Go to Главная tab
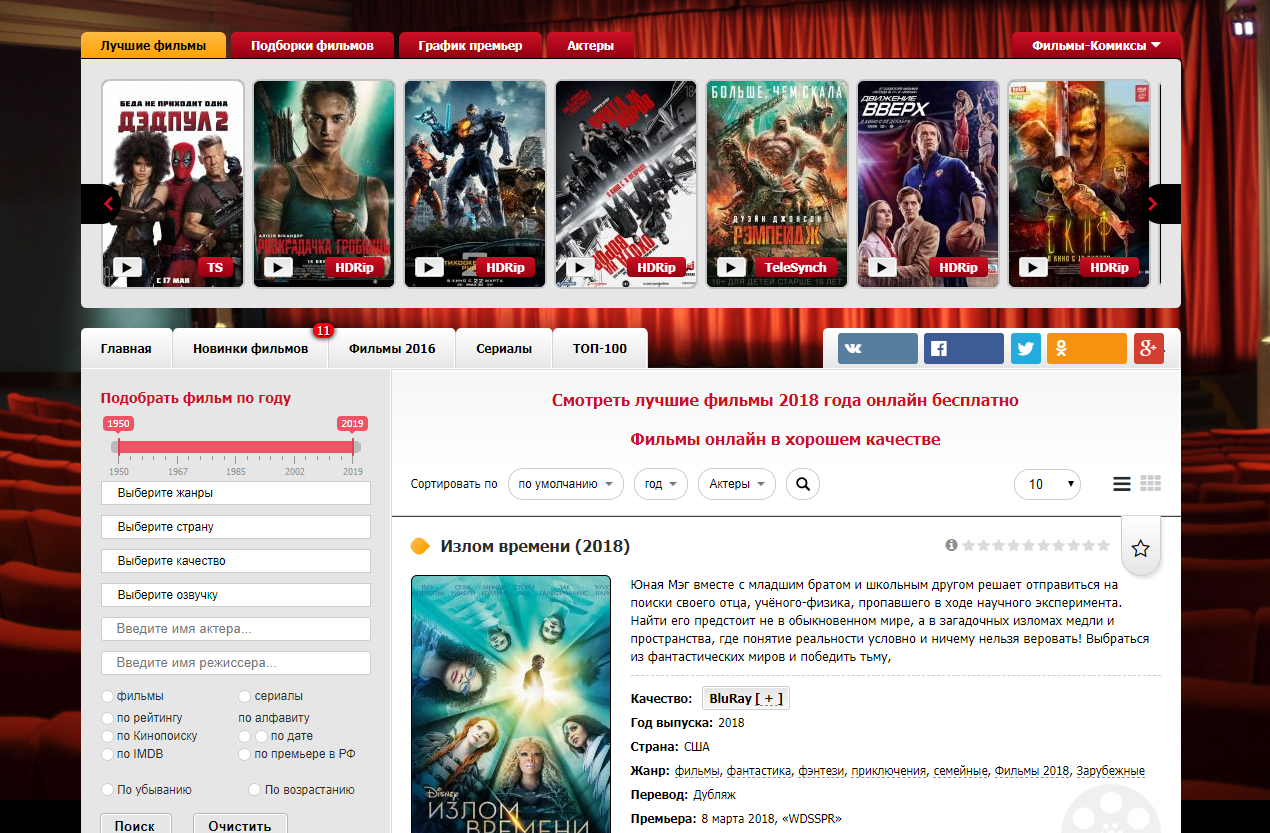The image size is (1270, 833). 126,349
